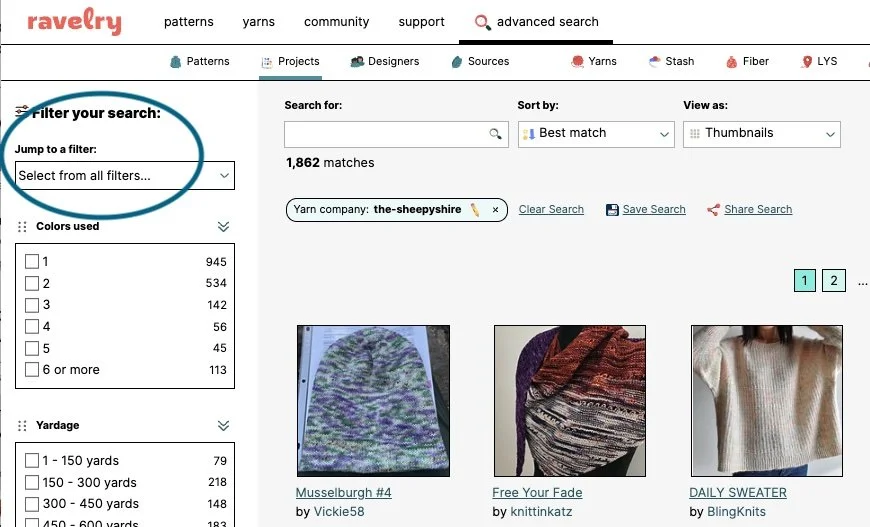Check the 5 colors used box
870x527 pixels.
tap(32, 348)
